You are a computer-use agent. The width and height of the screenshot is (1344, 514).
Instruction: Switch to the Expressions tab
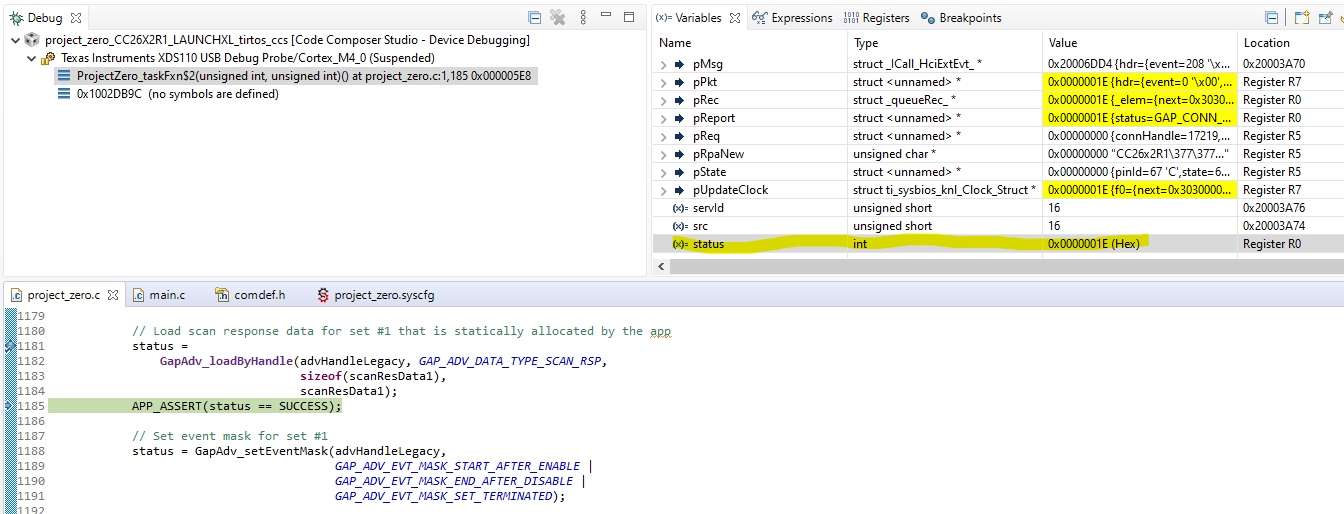pyautogui.click(x=792, y=18)
